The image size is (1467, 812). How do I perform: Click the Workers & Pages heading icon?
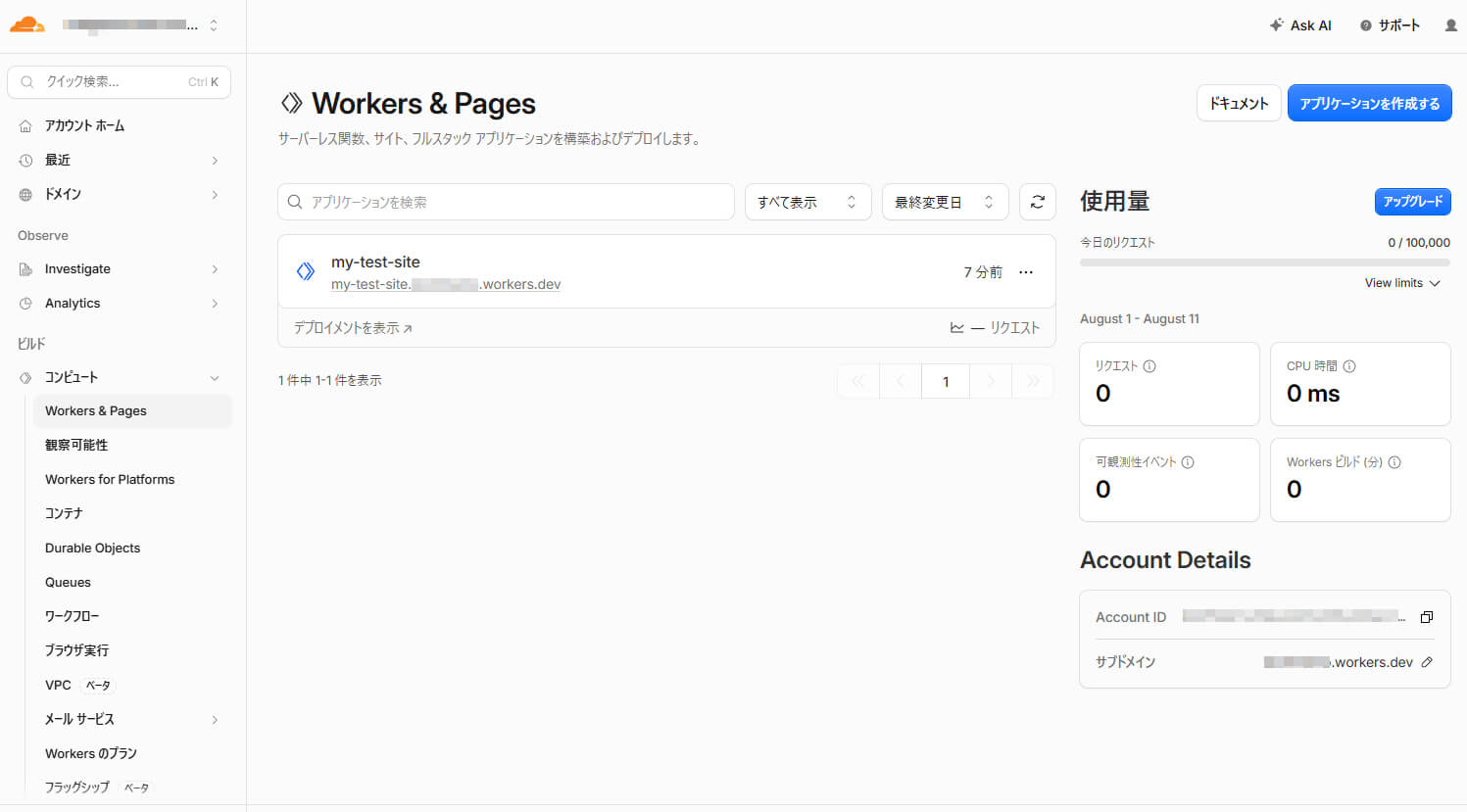[x=291, y=103]
